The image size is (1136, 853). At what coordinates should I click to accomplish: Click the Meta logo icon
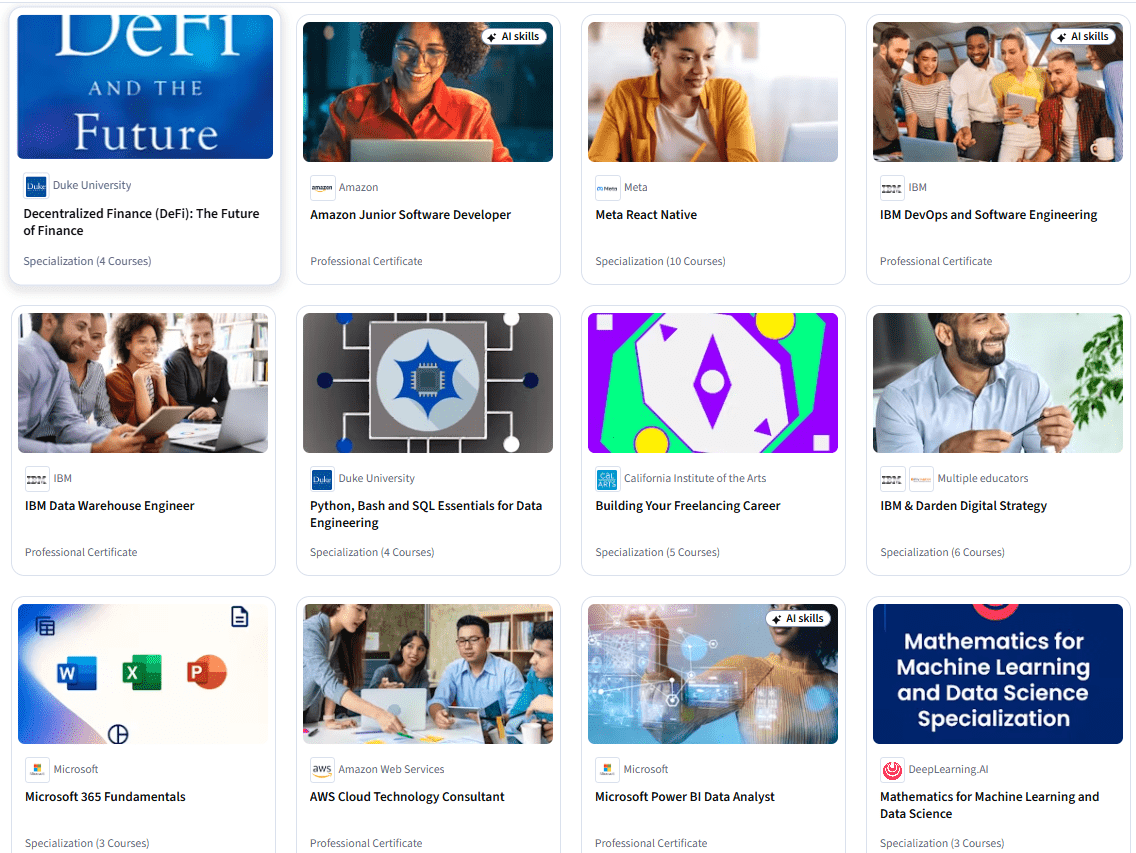pyautogui.click(x=607, y=188)
